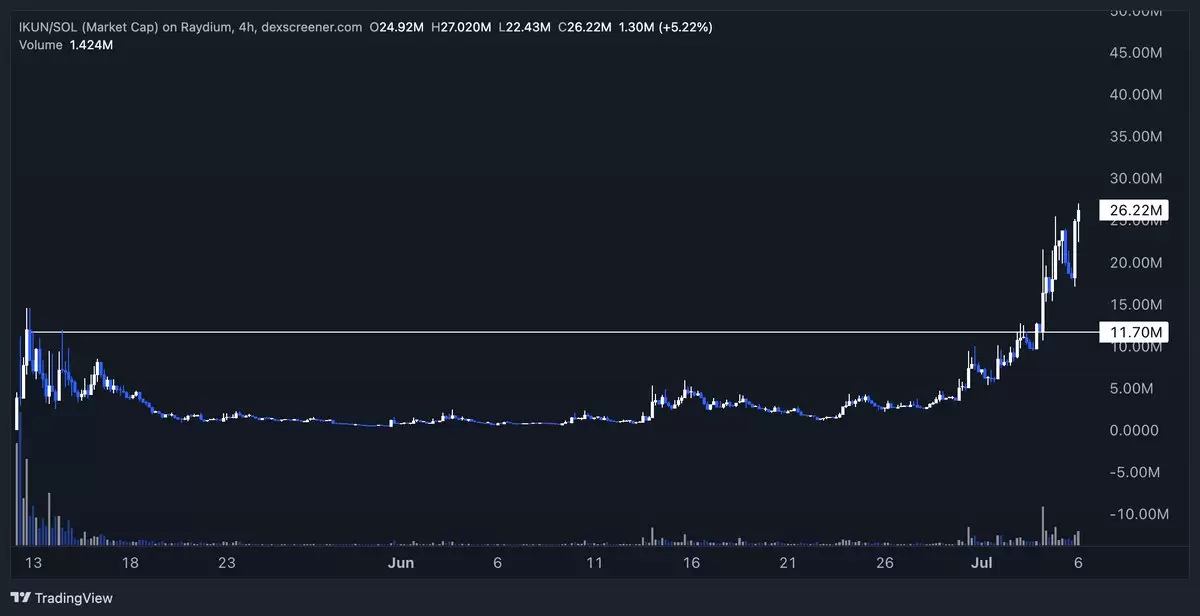
Task: Click the 40.00M price axis label
Action: point(1138,94)
